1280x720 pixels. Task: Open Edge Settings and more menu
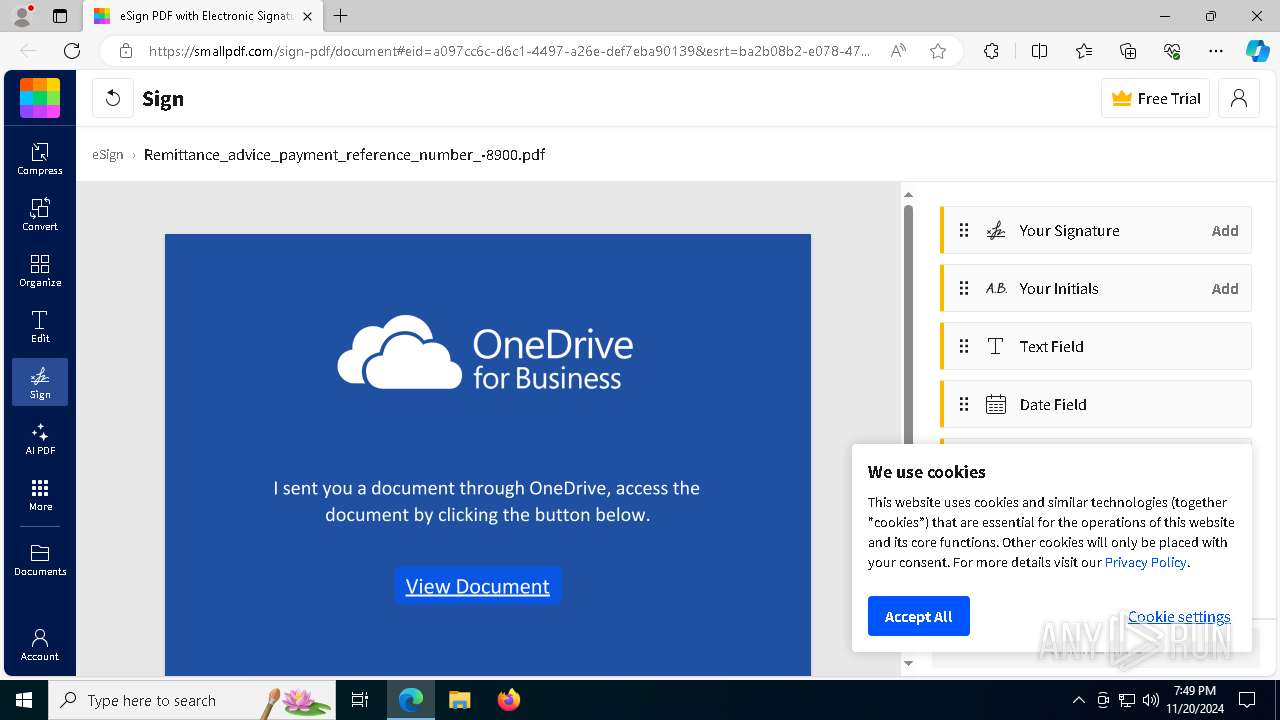pos(1216,51)
